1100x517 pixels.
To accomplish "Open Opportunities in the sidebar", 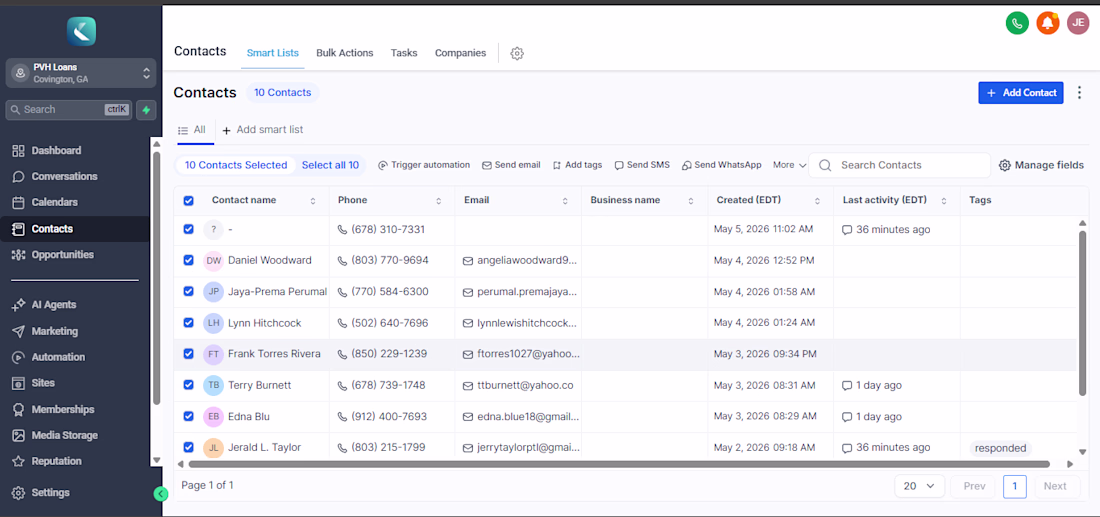I will point(62,255).
